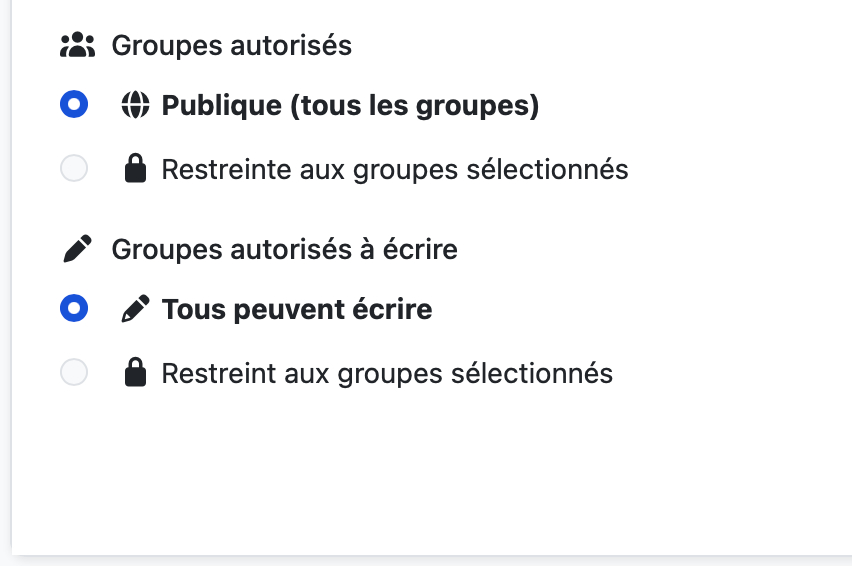Click the pencil icon beside Tous peuvent écrire
Screen dimensions: 852x566
coord(135,310)
